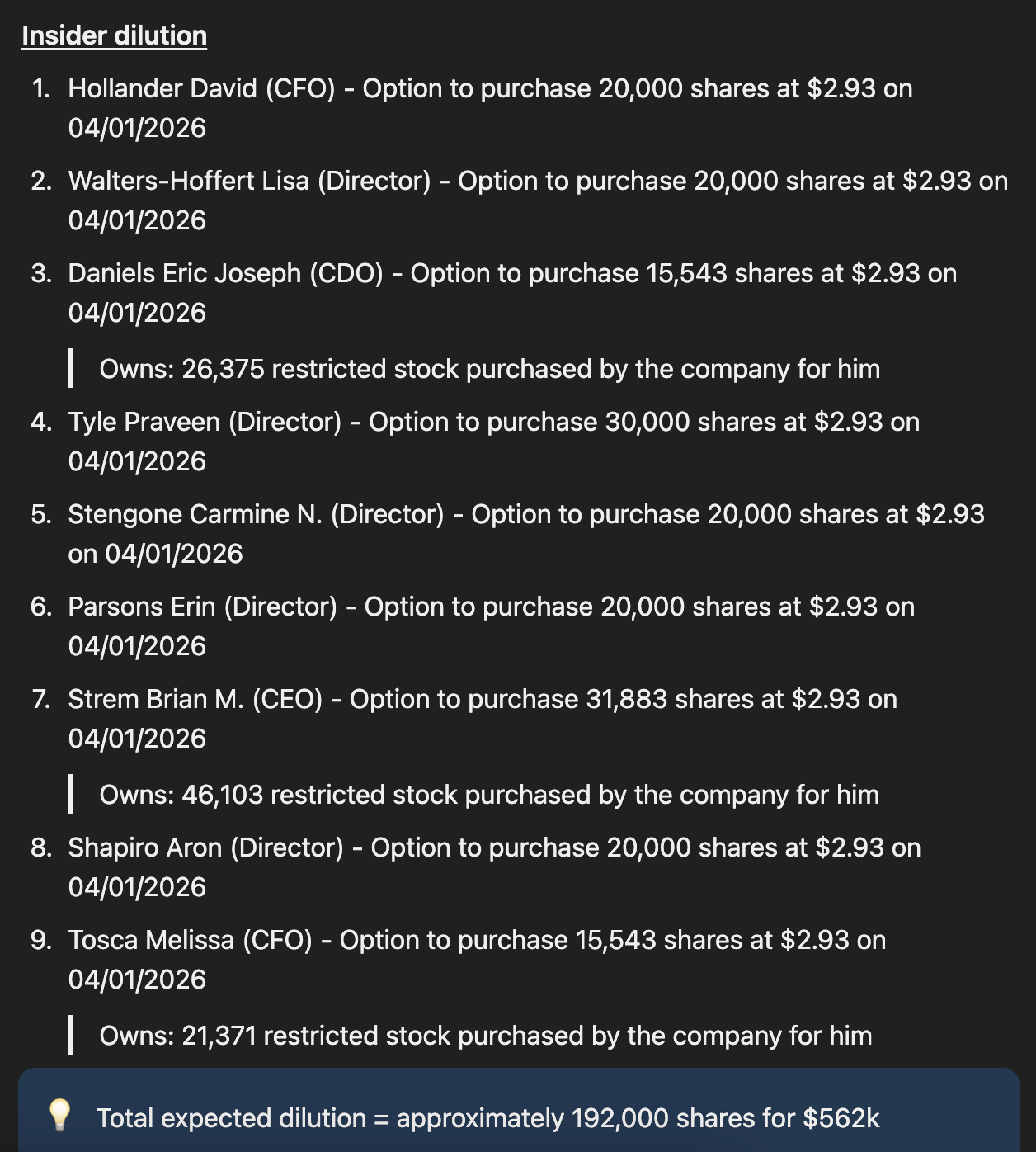Click the quote bar beside 21,371 line
Viewport: 1036px width, 1152px height.
coord(70,1035)
